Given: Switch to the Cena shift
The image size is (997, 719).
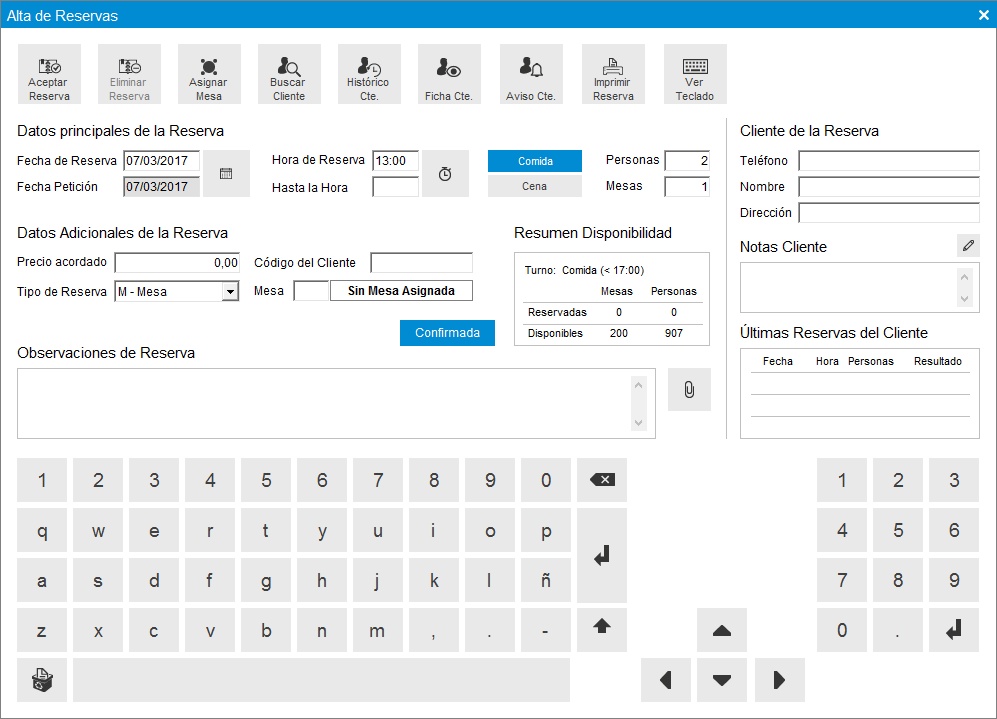Looking at the screenshot, I should [535, 186].
